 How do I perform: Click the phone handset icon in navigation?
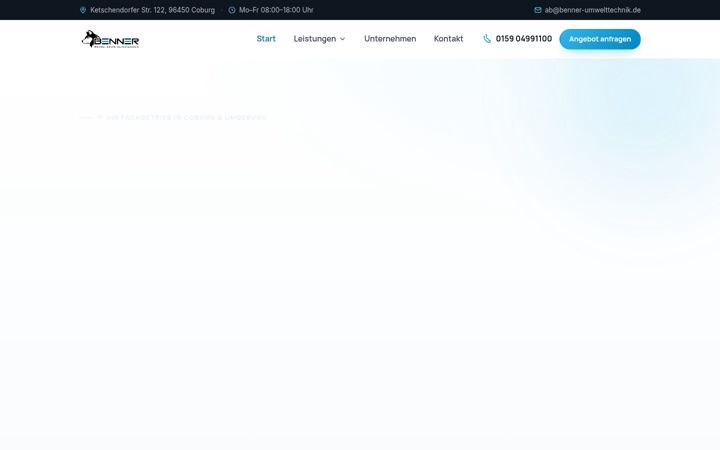click(487, 39)
